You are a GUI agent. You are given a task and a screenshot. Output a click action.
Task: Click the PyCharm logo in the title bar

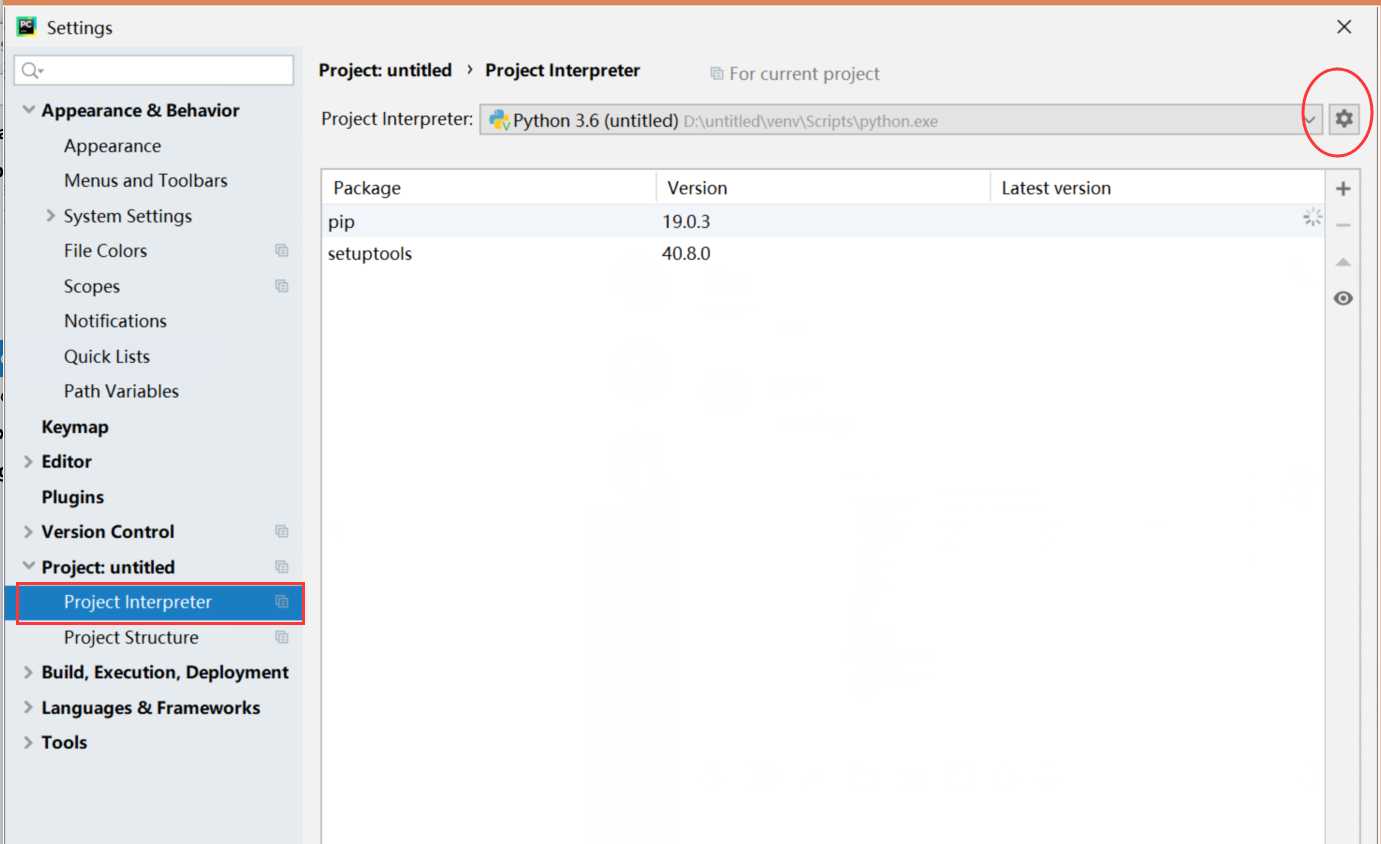pos(26,27)
